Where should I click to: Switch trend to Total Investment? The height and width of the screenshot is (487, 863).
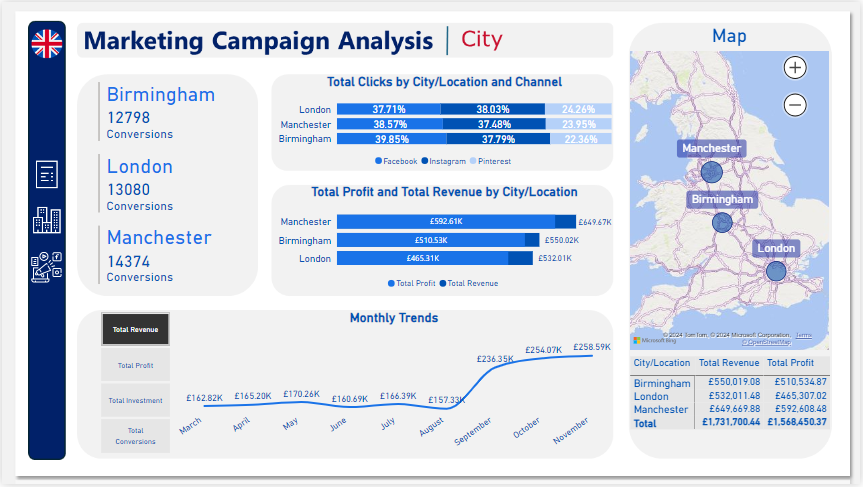pyautogui.click(x=136, y=400)
